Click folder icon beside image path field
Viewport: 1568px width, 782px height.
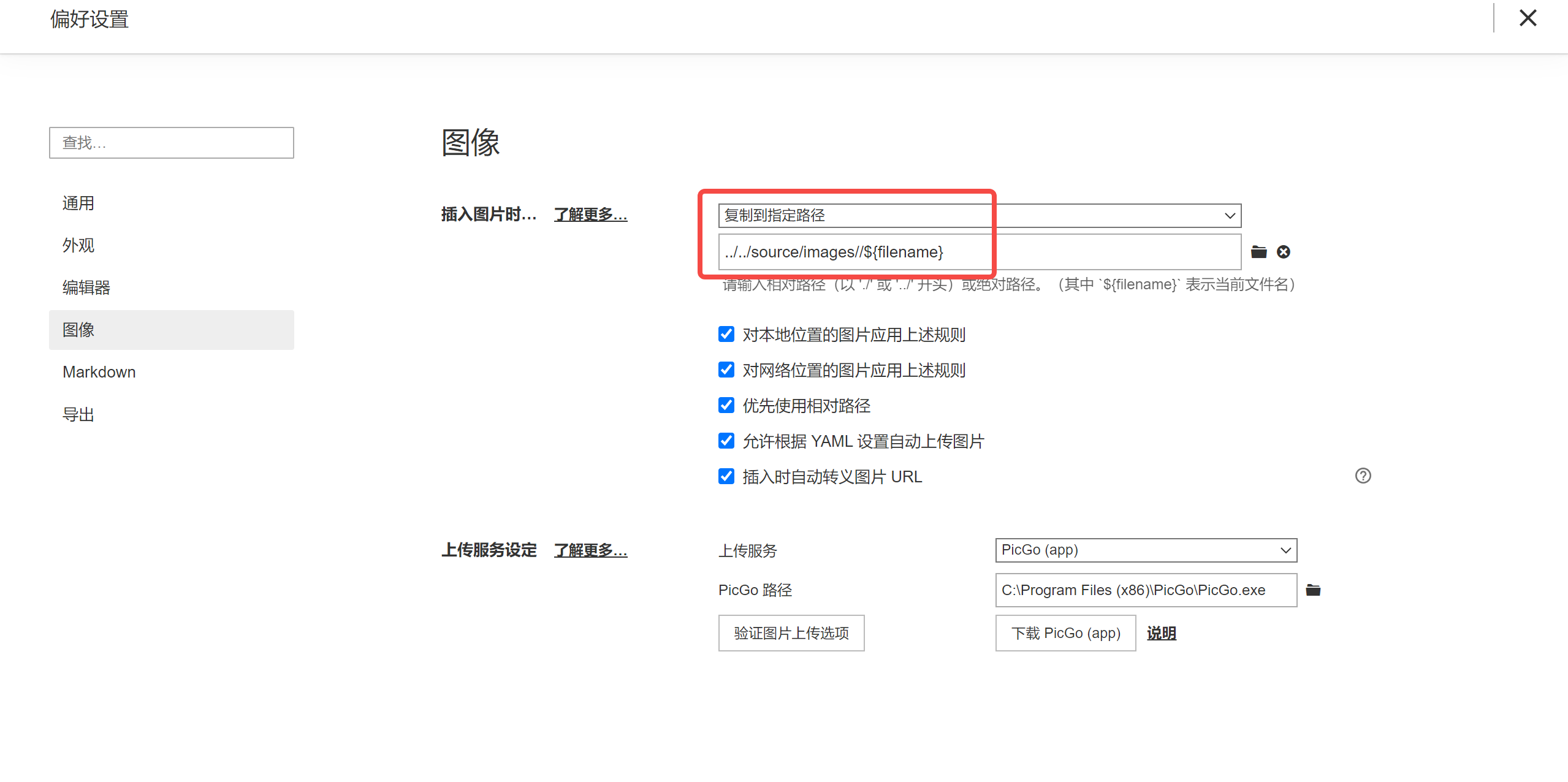1258,252
